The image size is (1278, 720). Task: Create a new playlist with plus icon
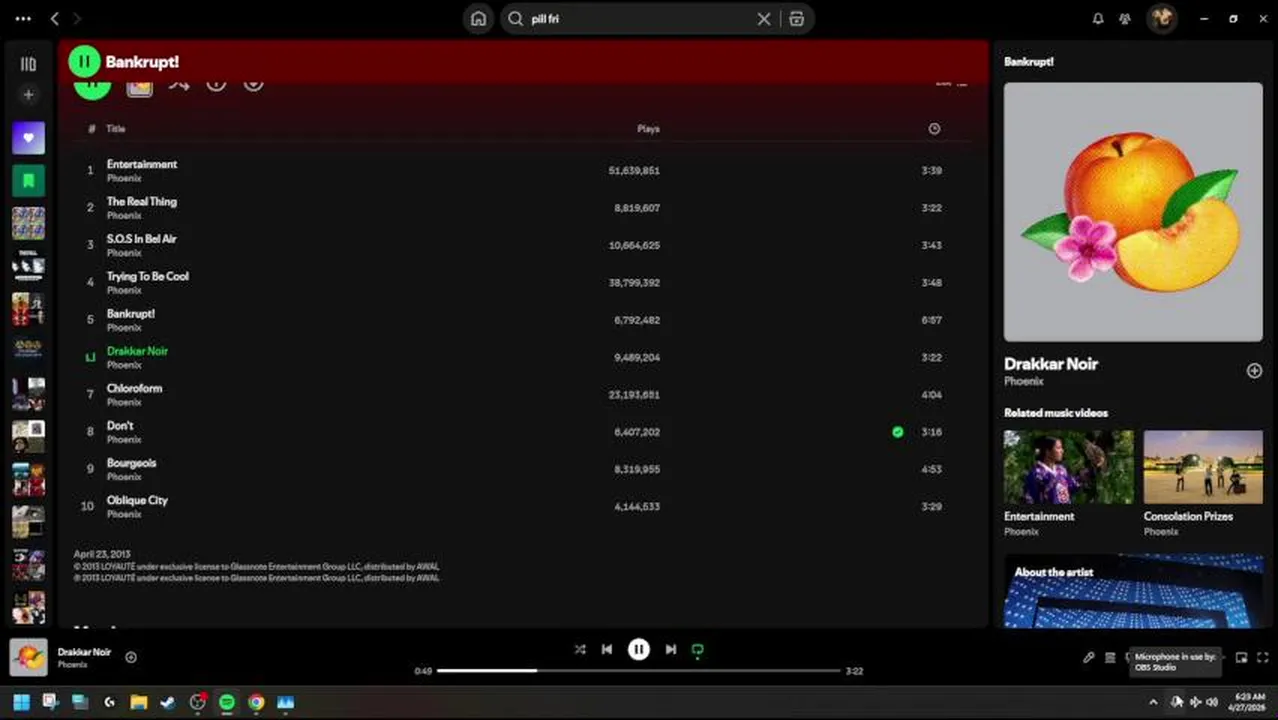click(x=28, y=95)
